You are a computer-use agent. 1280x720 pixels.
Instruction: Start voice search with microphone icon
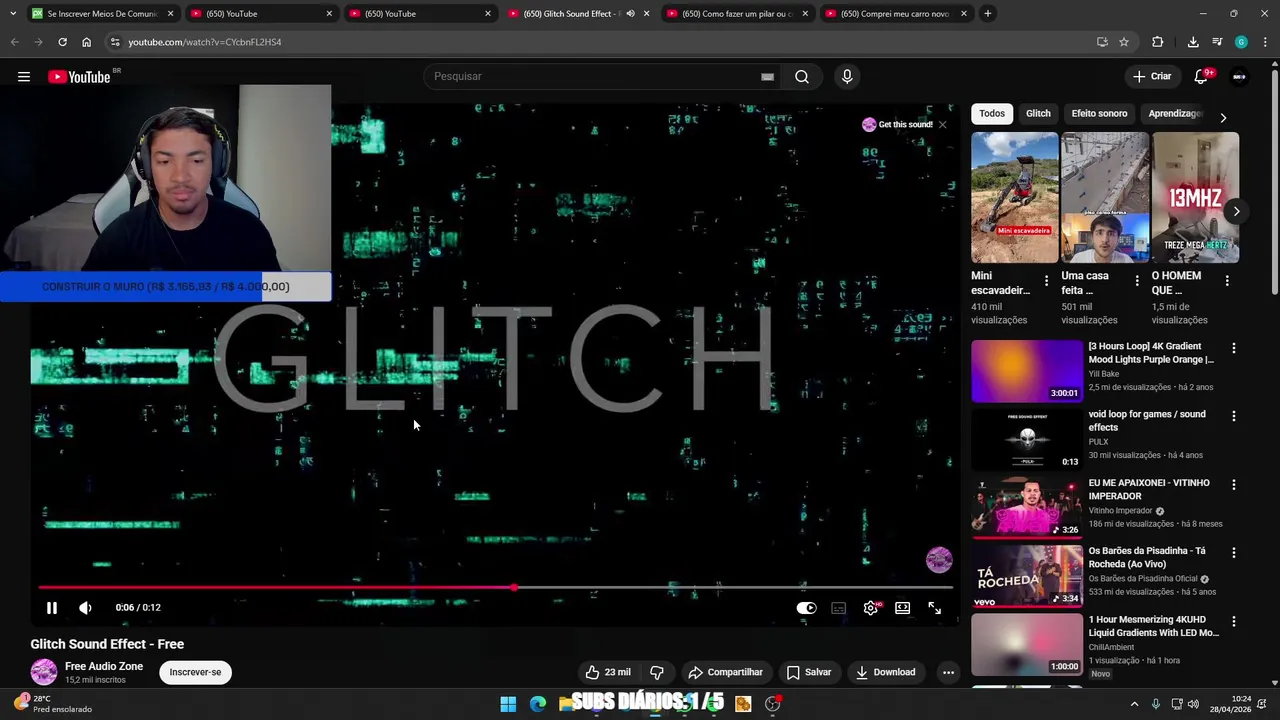pos(847,77)
